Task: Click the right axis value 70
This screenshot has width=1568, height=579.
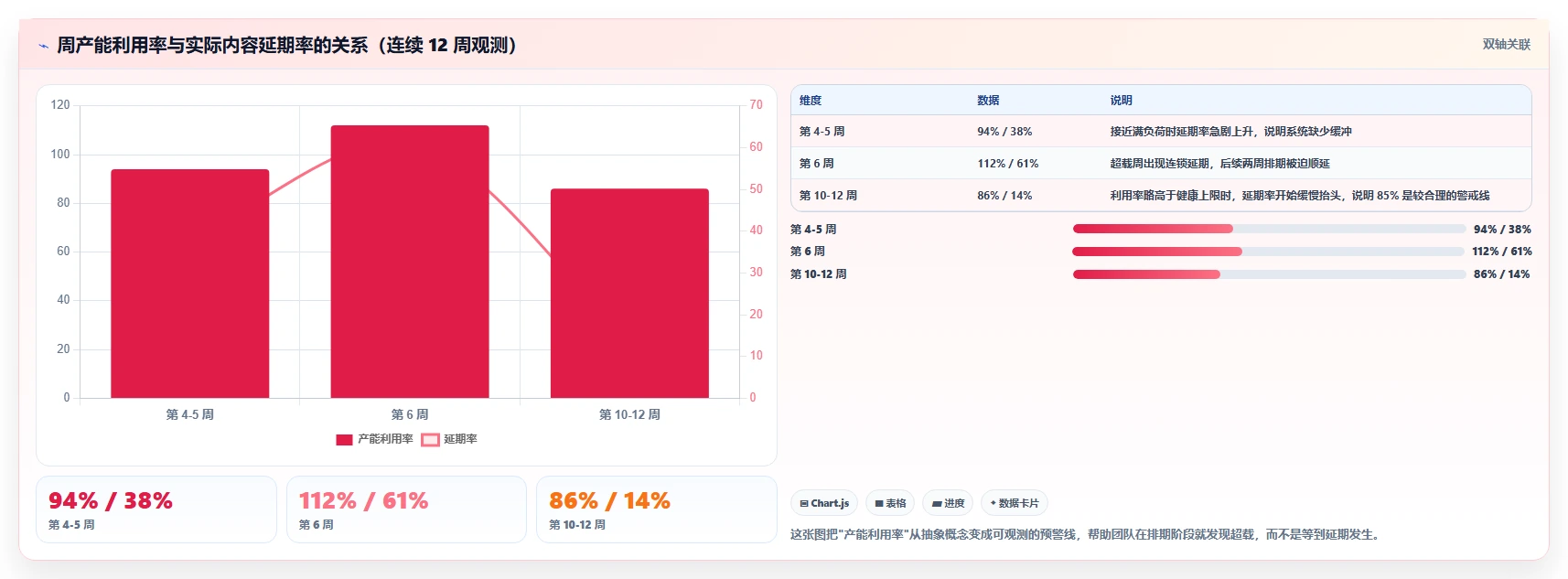Action: point(756,105)
